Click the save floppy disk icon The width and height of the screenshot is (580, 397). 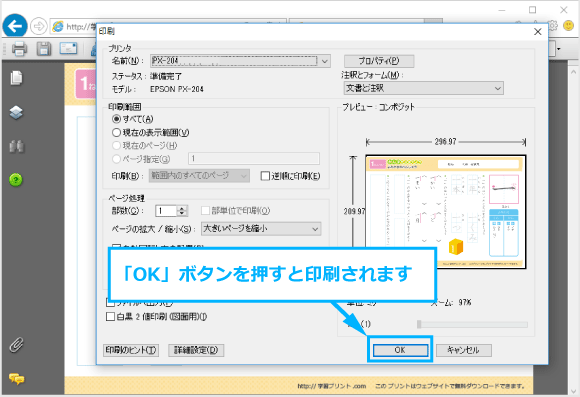44,48
